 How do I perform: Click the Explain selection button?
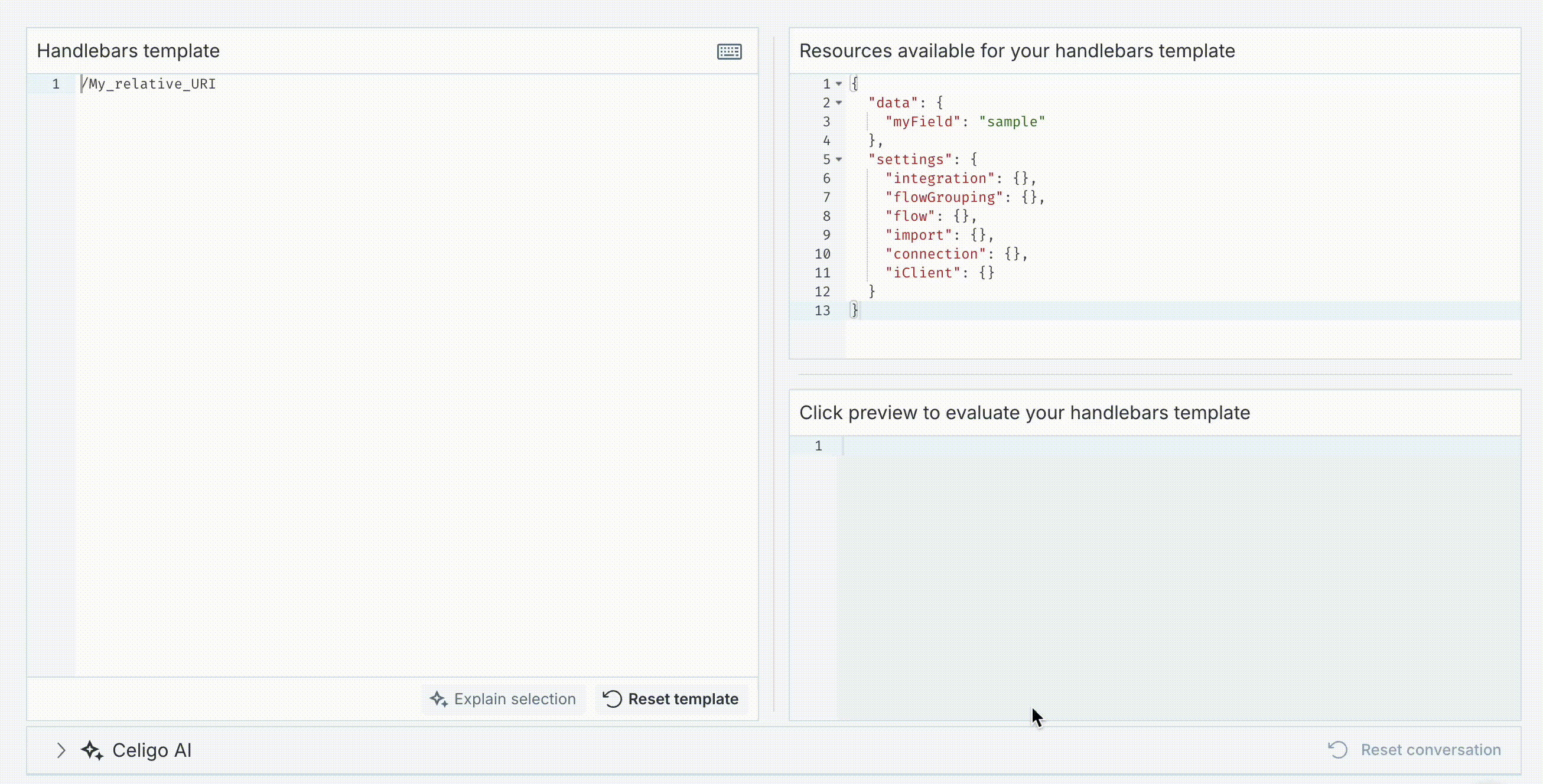(x=503, y=699)
